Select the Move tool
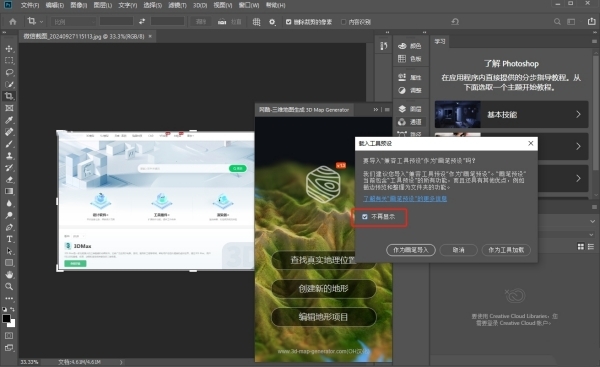 tap(9, 49)
